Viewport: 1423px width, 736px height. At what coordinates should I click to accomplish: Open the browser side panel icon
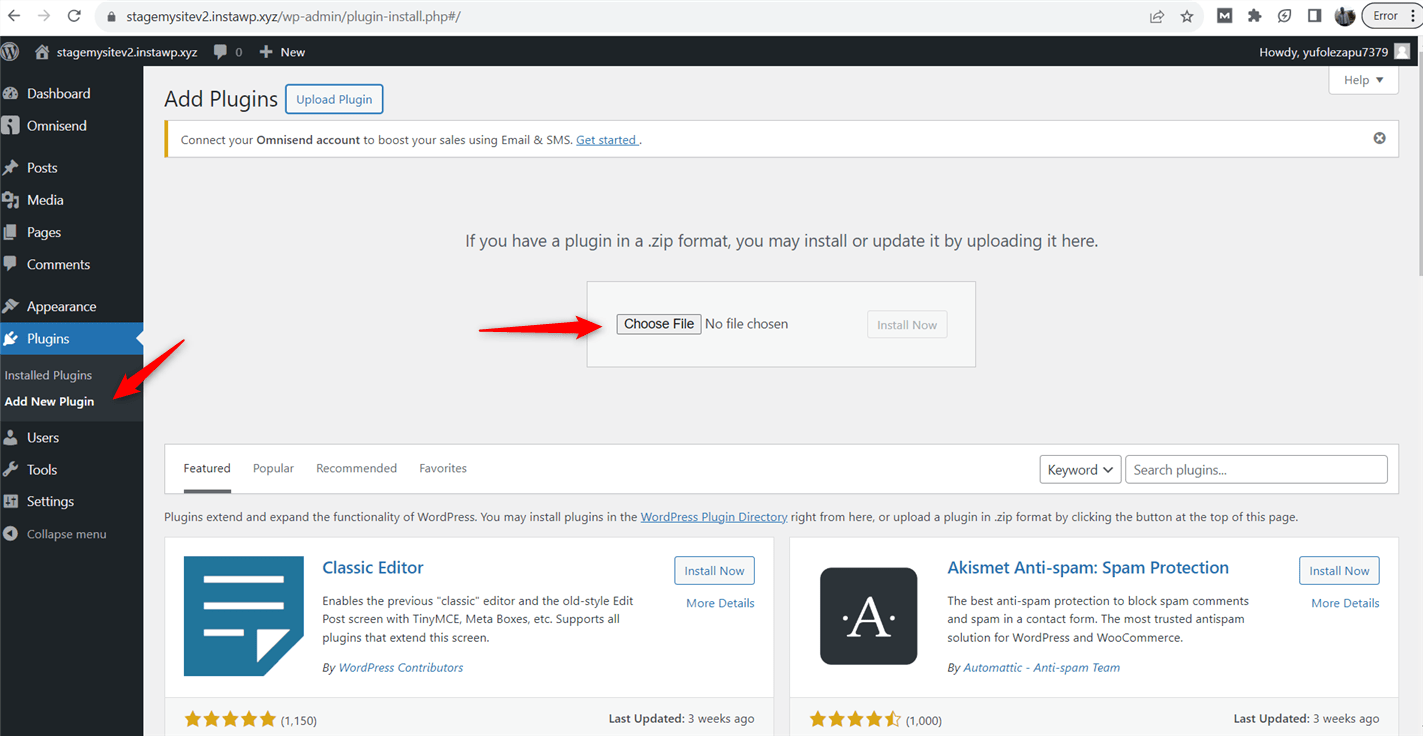pyautogui.click(x=1314, y=16)
